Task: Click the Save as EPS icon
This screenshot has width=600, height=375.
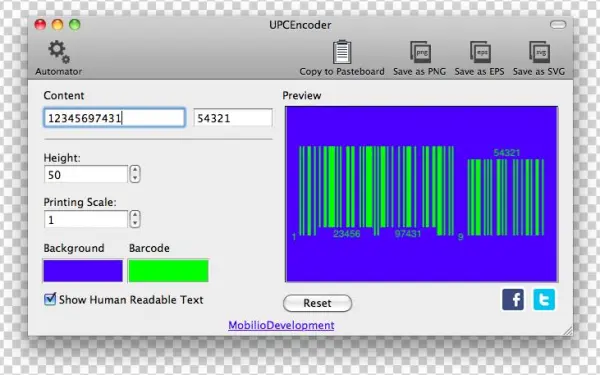Action: [480, 52]
